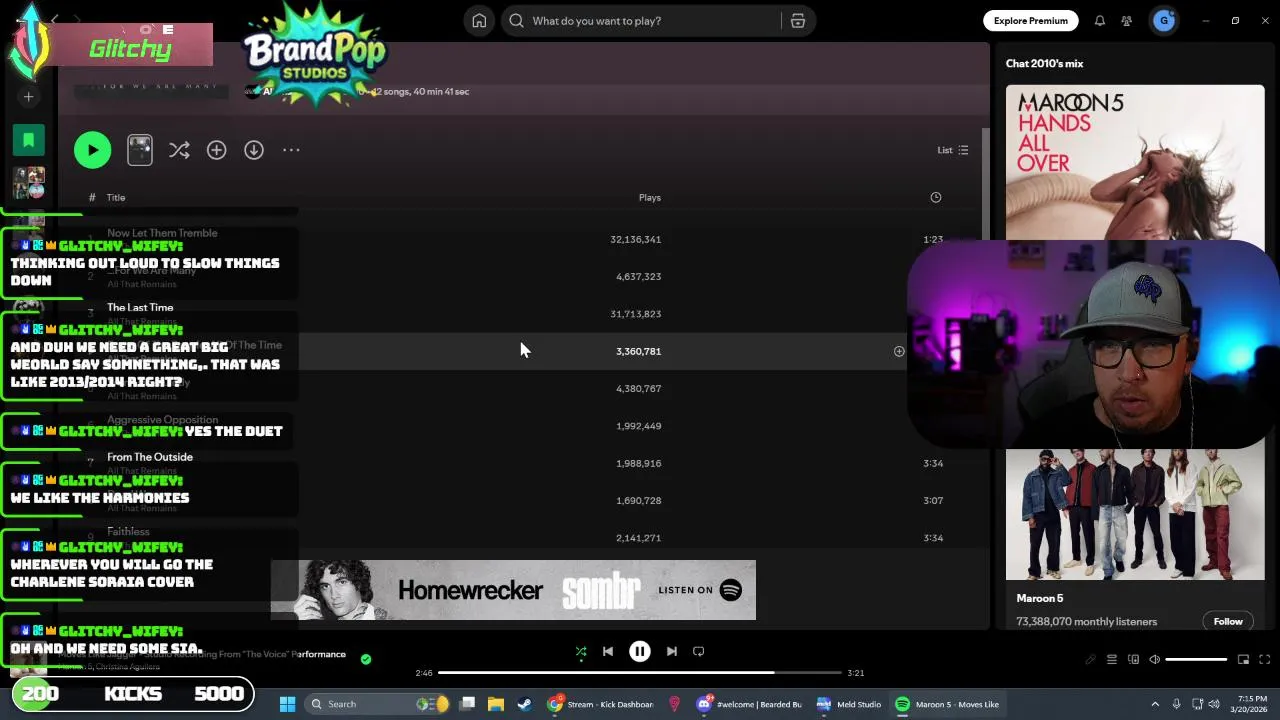
Task: Go back with the left navigation arrow
Action: coord(55,20)
